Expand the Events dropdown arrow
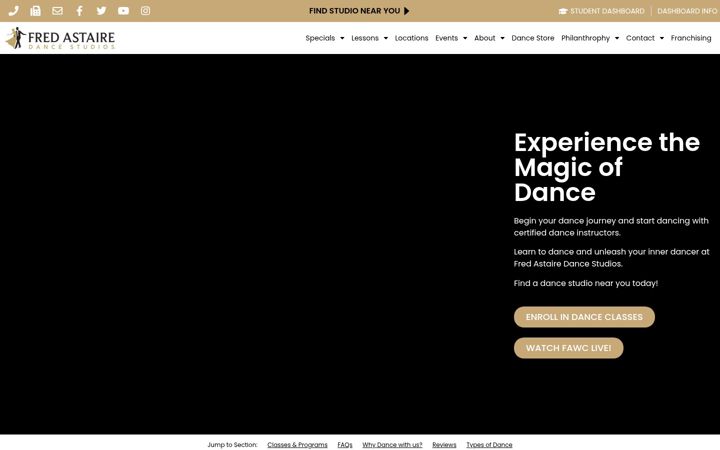Screen dimensions: 720x450 point(465,38)
